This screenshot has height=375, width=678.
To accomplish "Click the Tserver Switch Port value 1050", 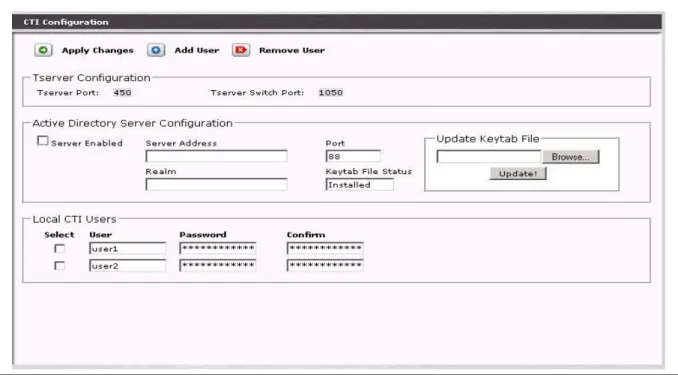I will click(331, 93).
